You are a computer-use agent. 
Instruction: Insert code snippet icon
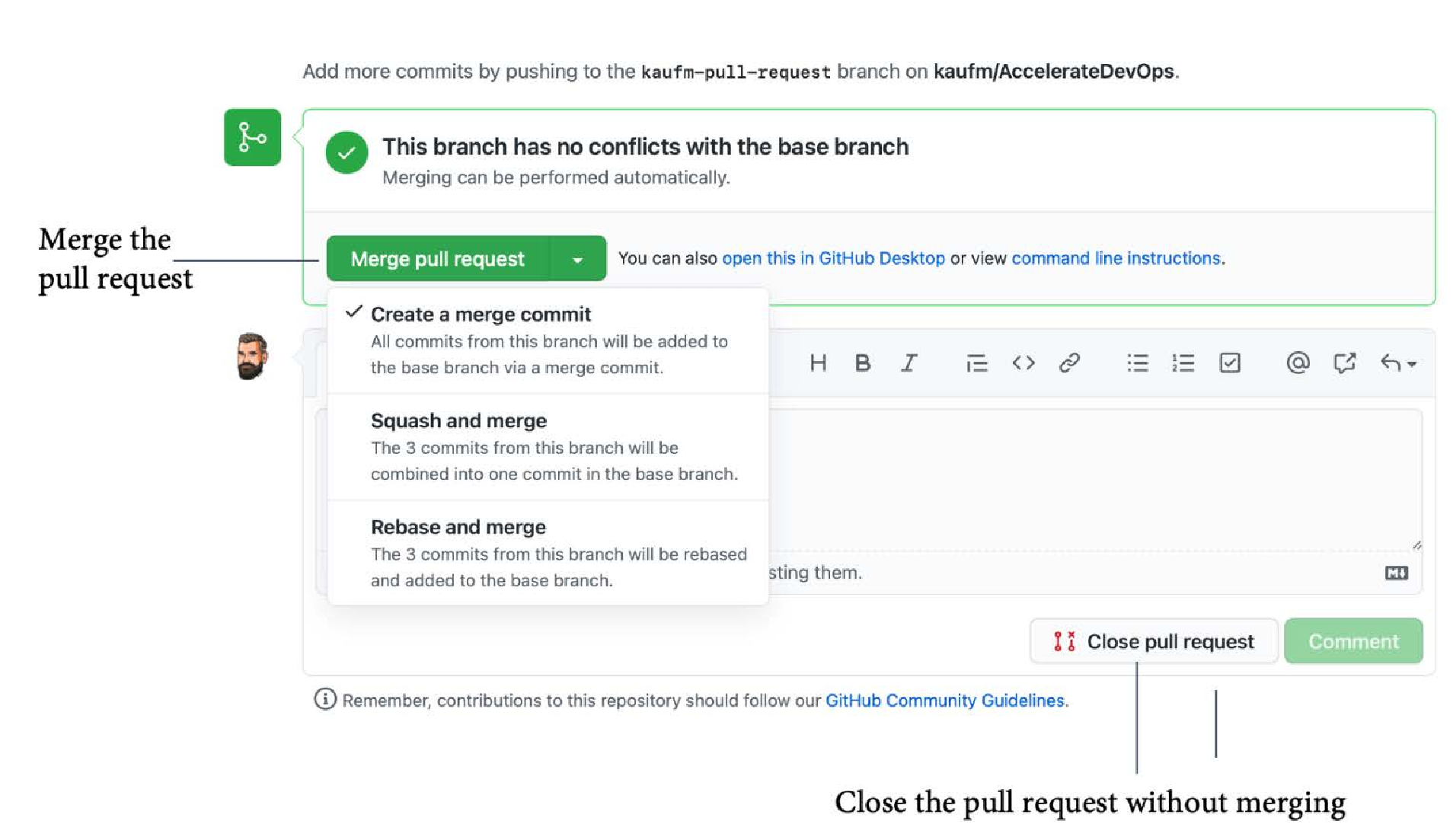pyautogui.click(x=1023, y=363)
